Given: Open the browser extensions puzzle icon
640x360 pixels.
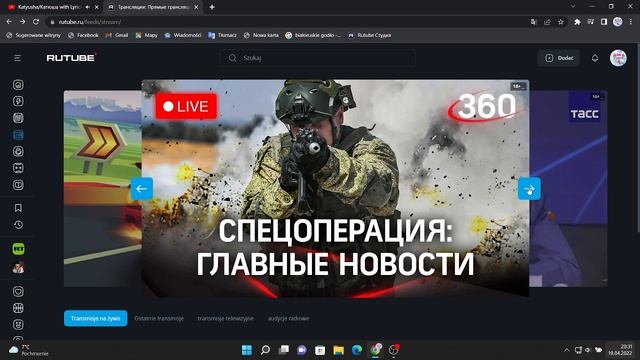Looking at the screenshot, I should click(577, 22).
